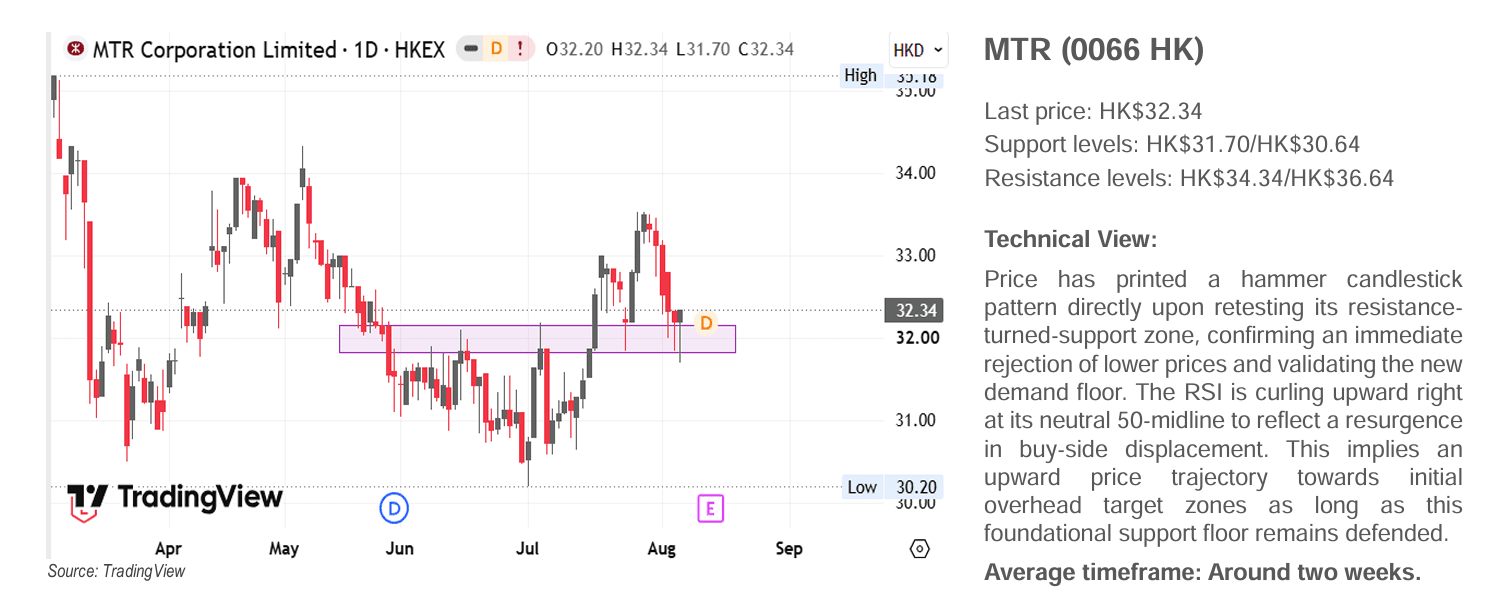Viewport: 1496px width, 606px height.
Task: Click the Jul label on time axis
Action: pos(527,548)
